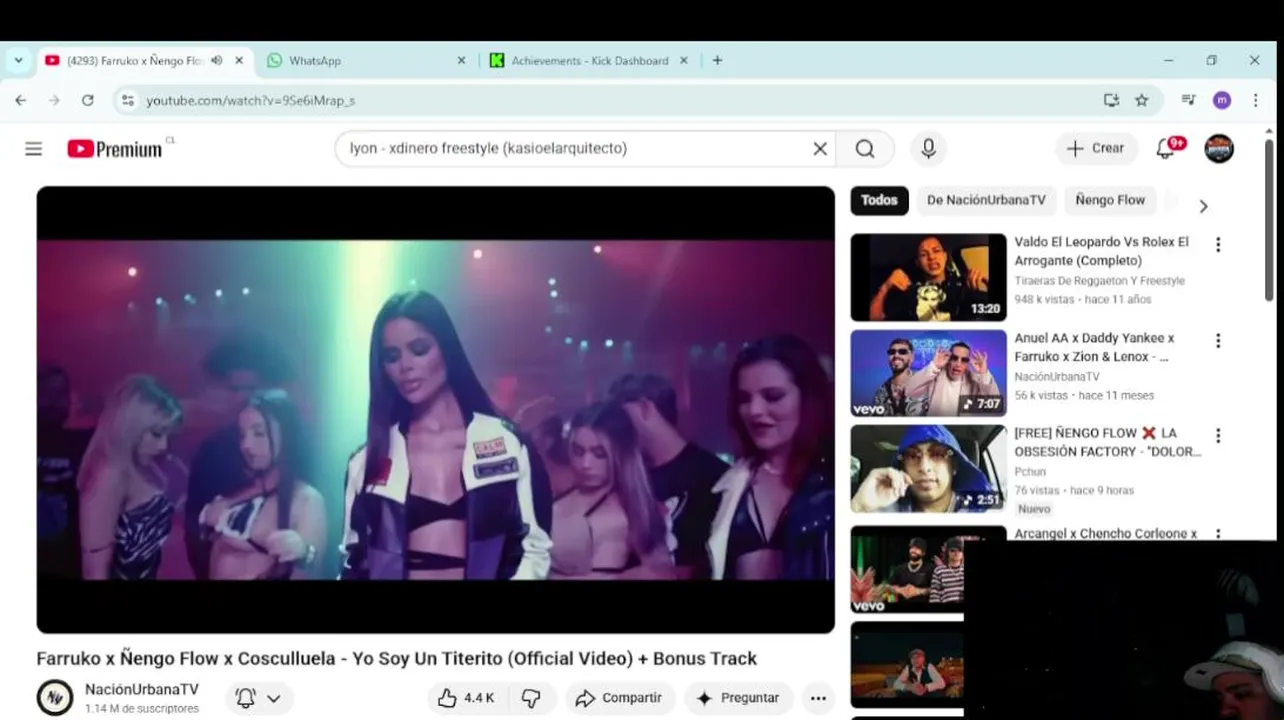Open more actions ellipsis below video
This screenshot has width=1284, height=720.
[x=818, y=698]
